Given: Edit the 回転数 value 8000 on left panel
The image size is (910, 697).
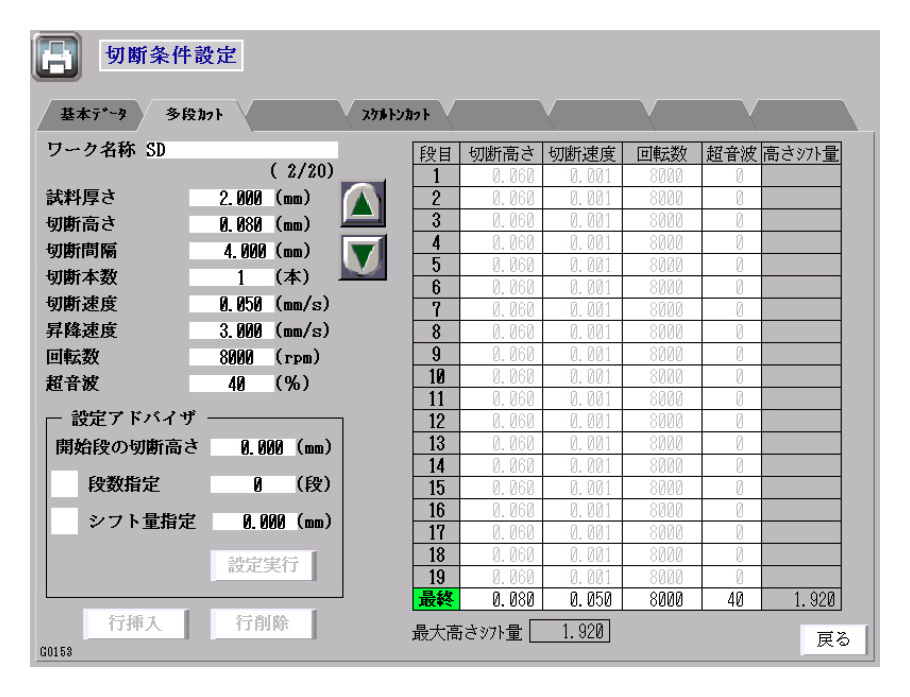Looking at the screenshot, I should (x=231, y=357).
